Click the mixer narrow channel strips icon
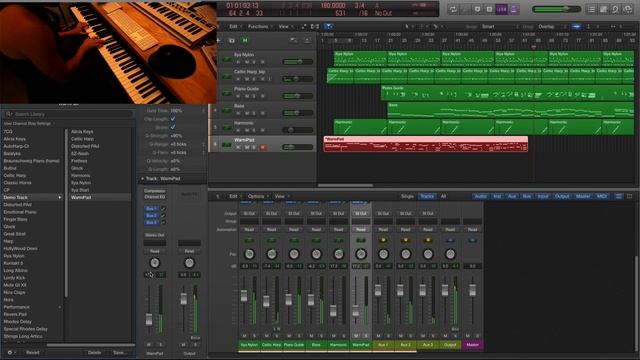This screenshot has width=640, height=360. click(x=618, y=196)
